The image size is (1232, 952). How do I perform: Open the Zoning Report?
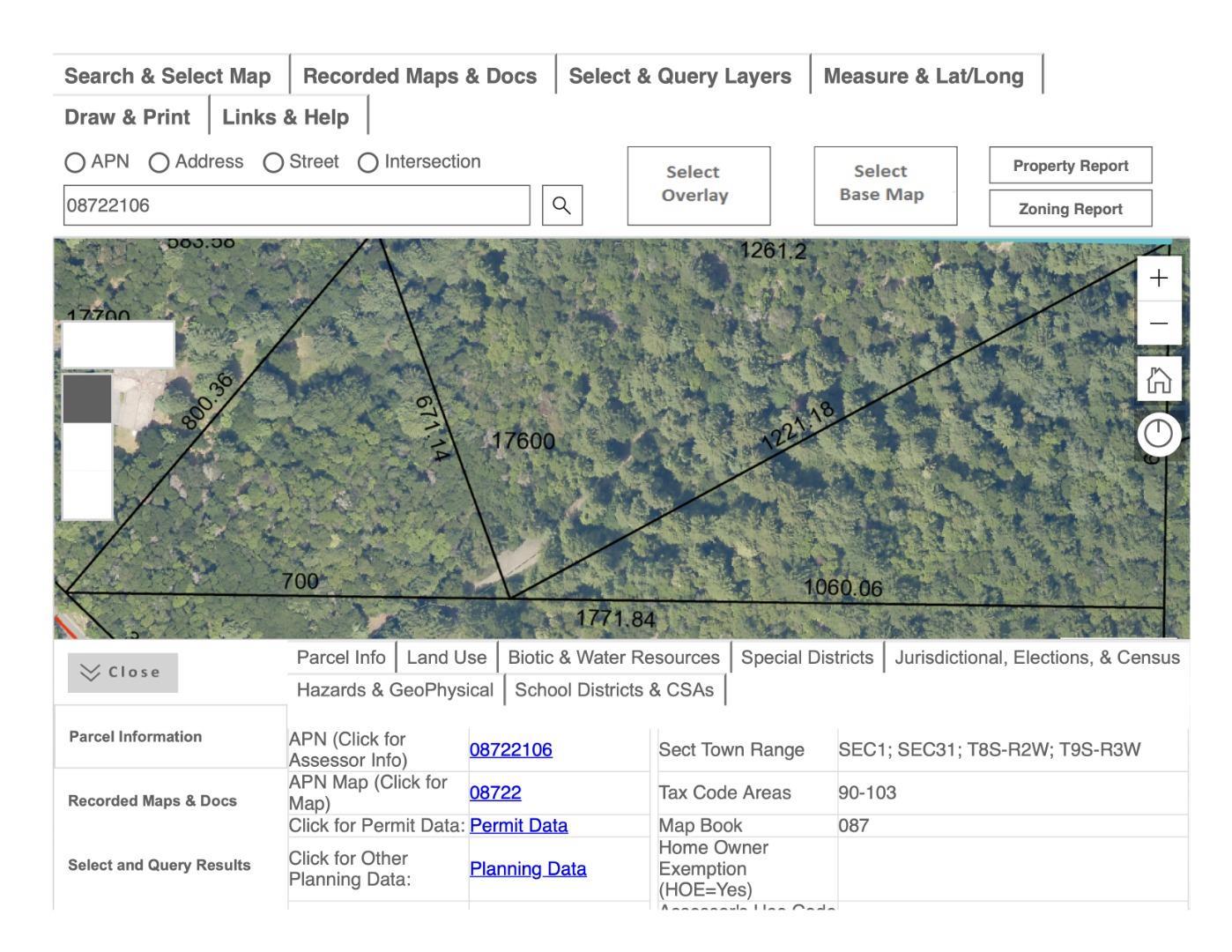(x=1070, y=209)
